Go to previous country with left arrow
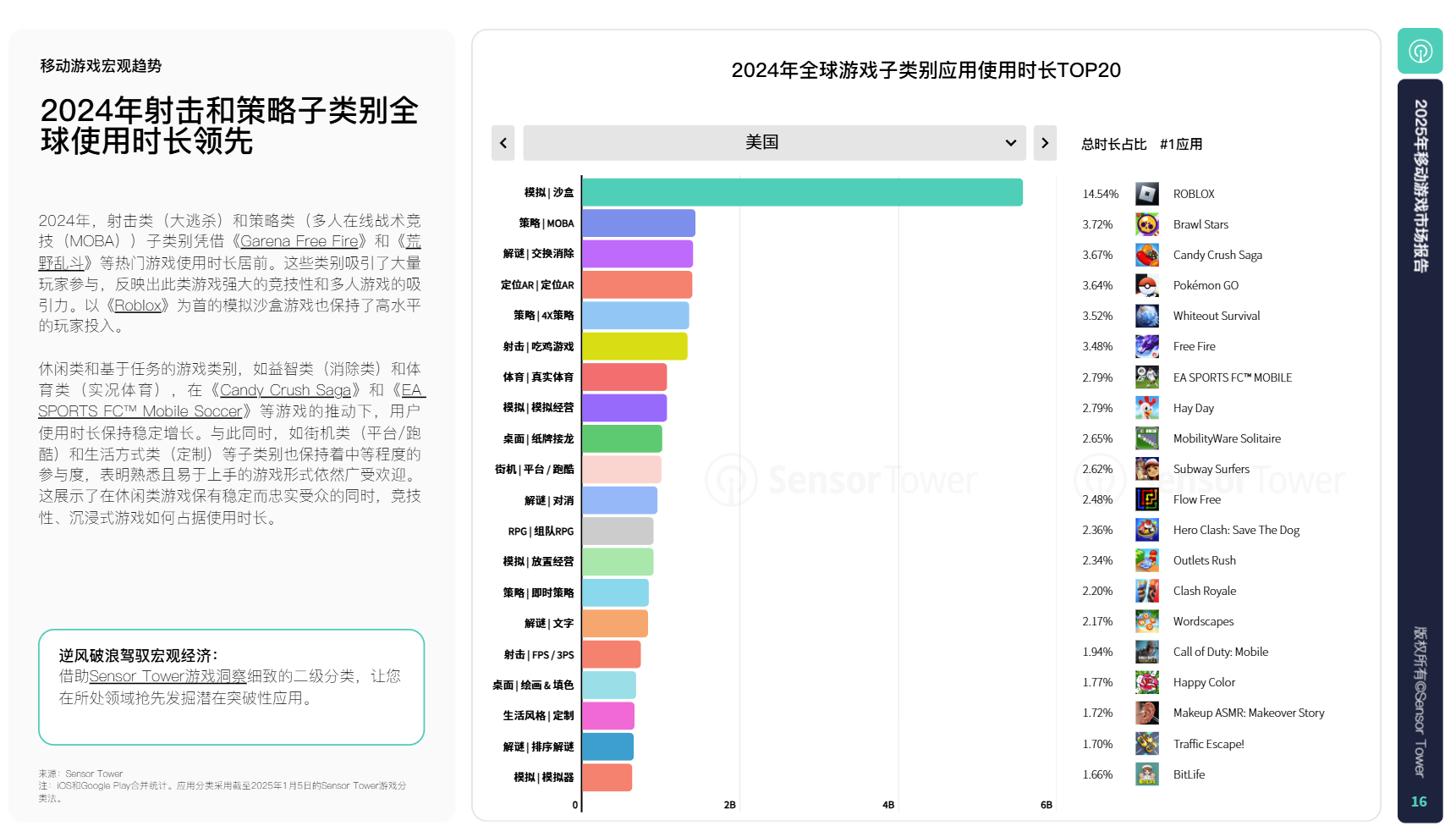 (x=503, y=143)
